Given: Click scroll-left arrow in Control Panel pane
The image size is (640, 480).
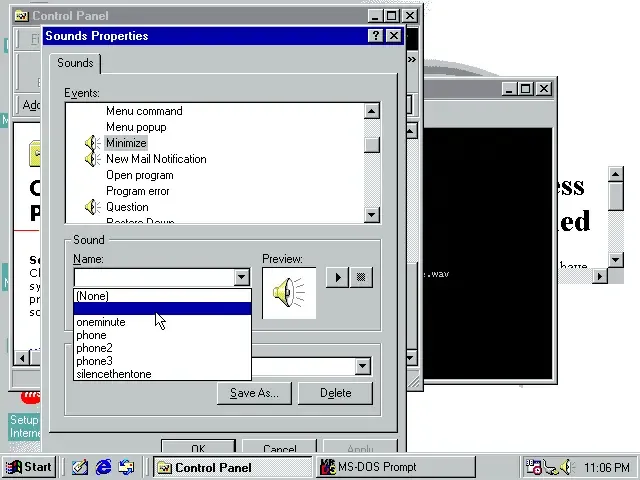Looking at the screenshot, I should 22,358.
